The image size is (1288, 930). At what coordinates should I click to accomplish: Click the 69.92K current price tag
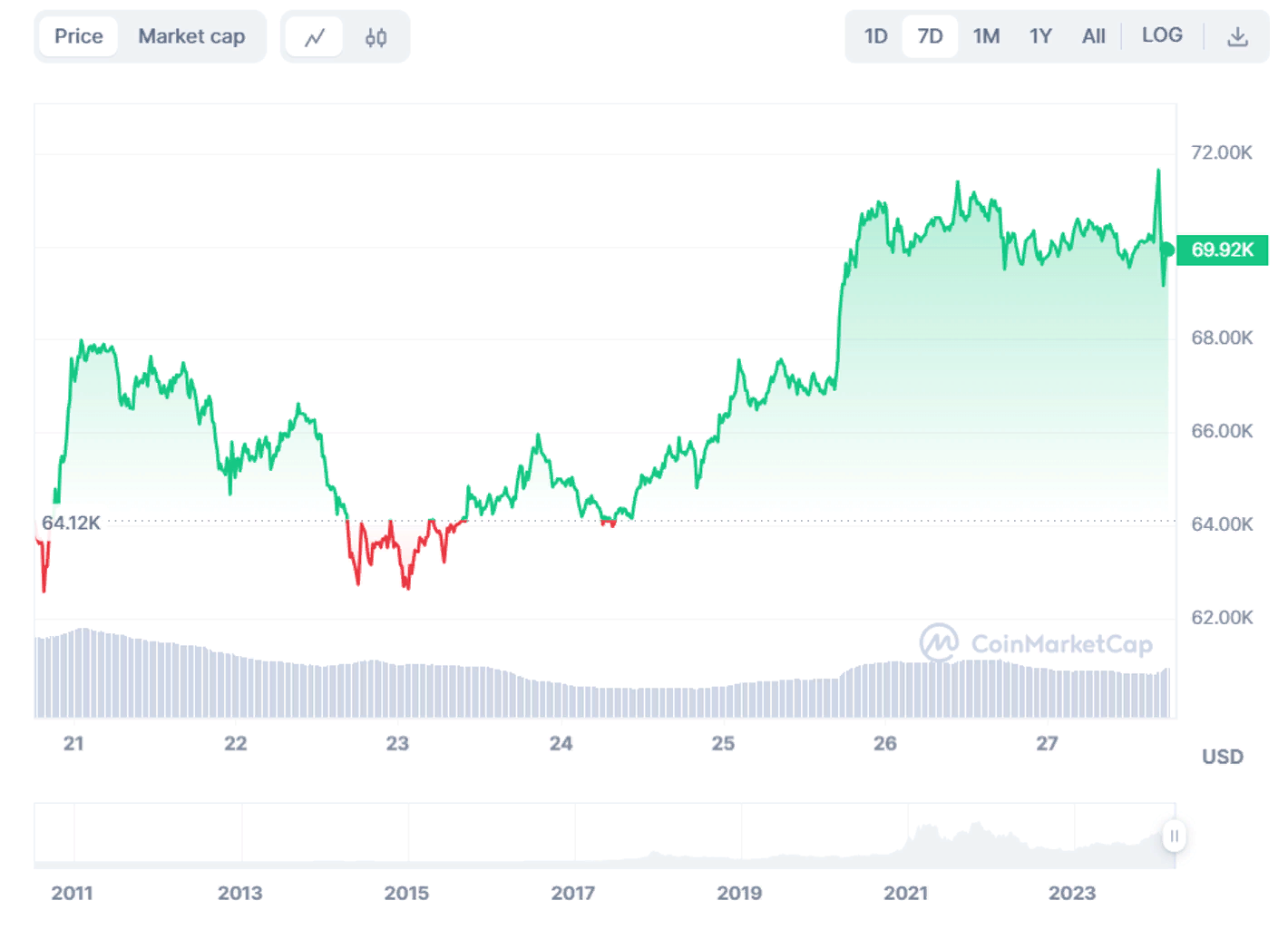pyautogui.click(x=1221, y=250)
